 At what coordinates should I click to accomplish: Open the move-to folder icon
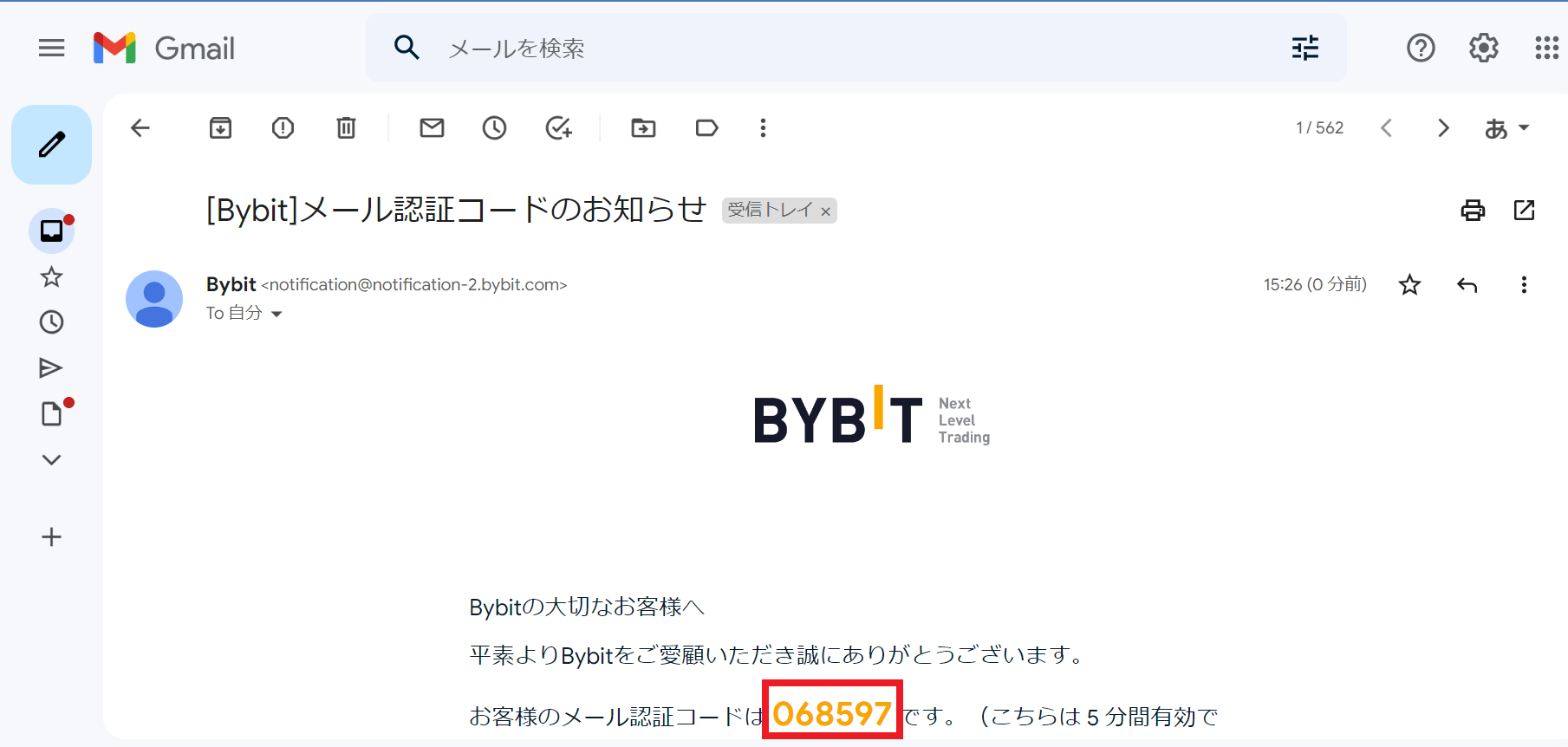tap(643, 128)
